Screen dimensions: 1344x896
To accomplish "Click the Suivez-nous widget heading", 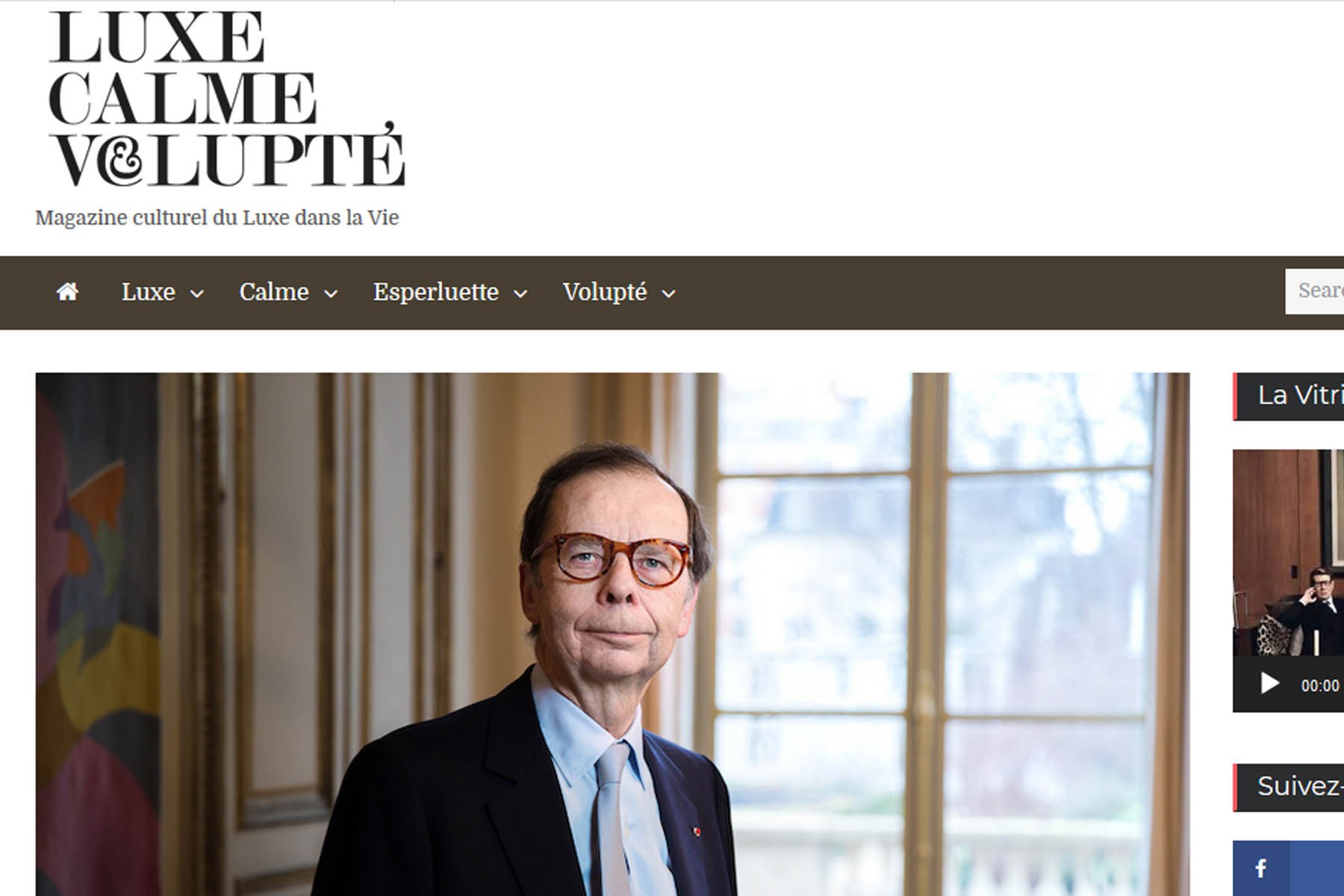I will [x=1300, y=786].
